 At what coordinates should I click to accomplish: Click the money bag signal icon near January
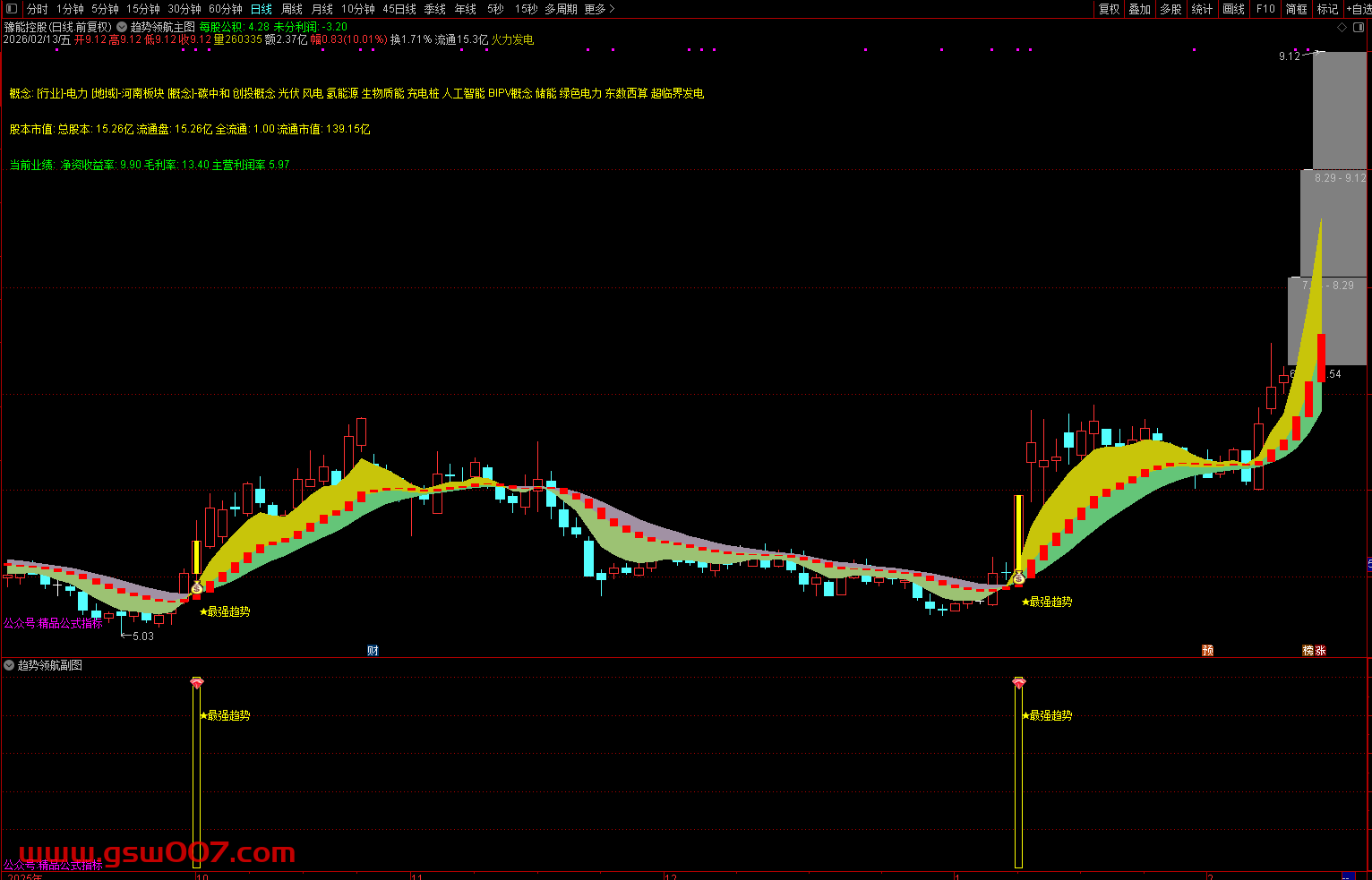coord(1018,578)
